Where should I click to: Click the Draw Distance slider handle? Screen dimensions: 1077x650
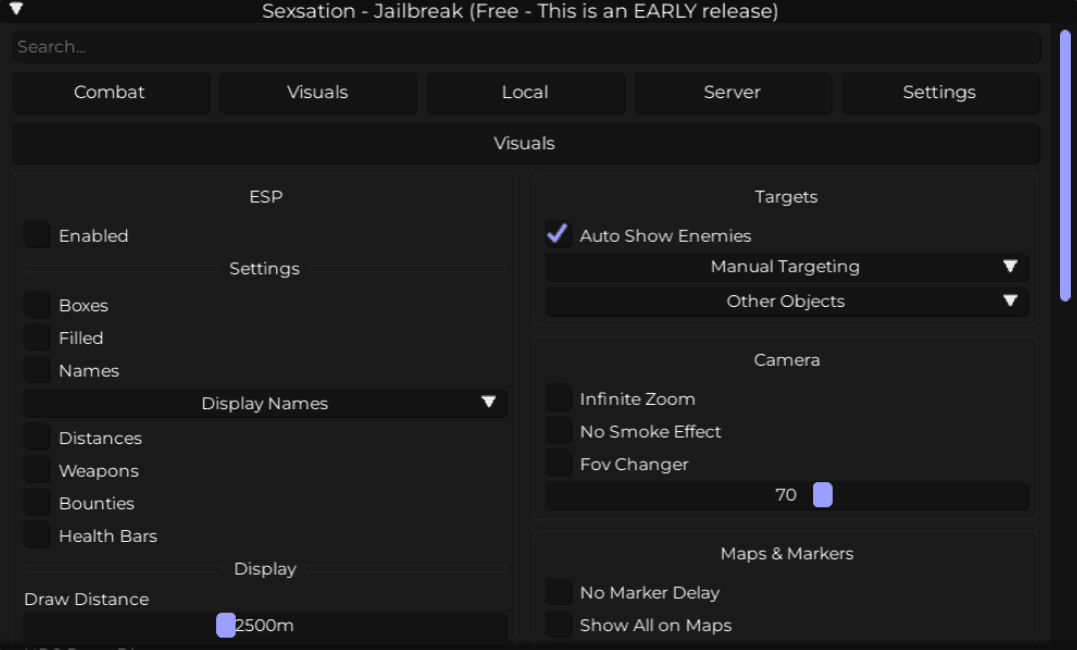pos(226,625)
